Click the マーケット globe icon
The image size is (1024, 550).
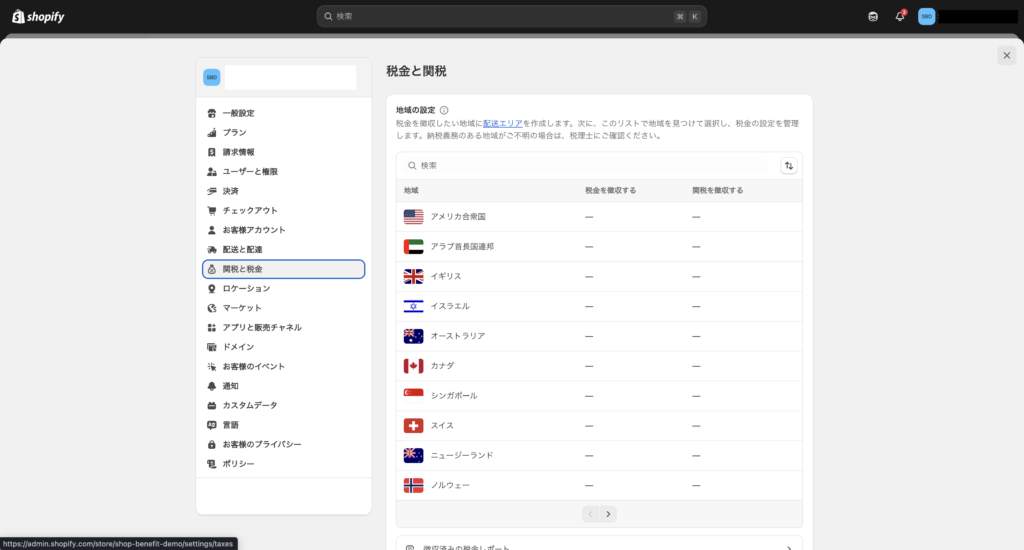coord(212,308)
